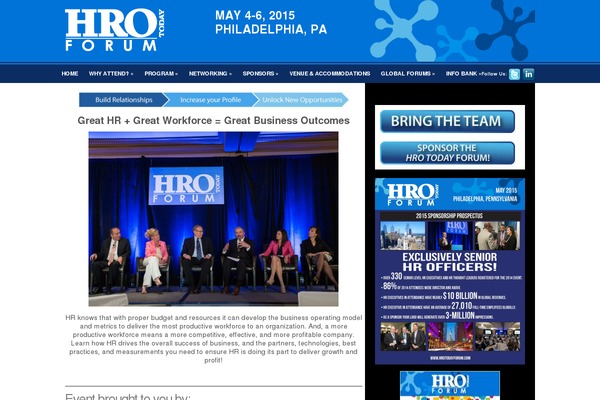Select the Increase your Profile step
Screen dimensions: 600x400
211,100
